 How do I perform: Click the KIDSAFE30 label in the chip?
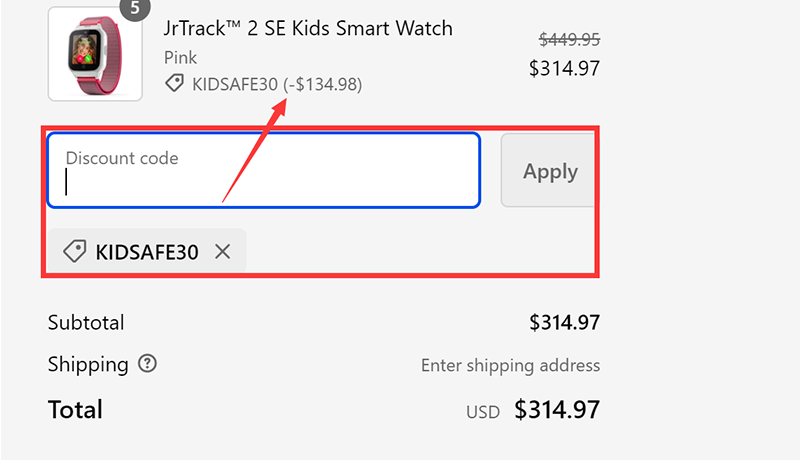[x=147, y=252]
